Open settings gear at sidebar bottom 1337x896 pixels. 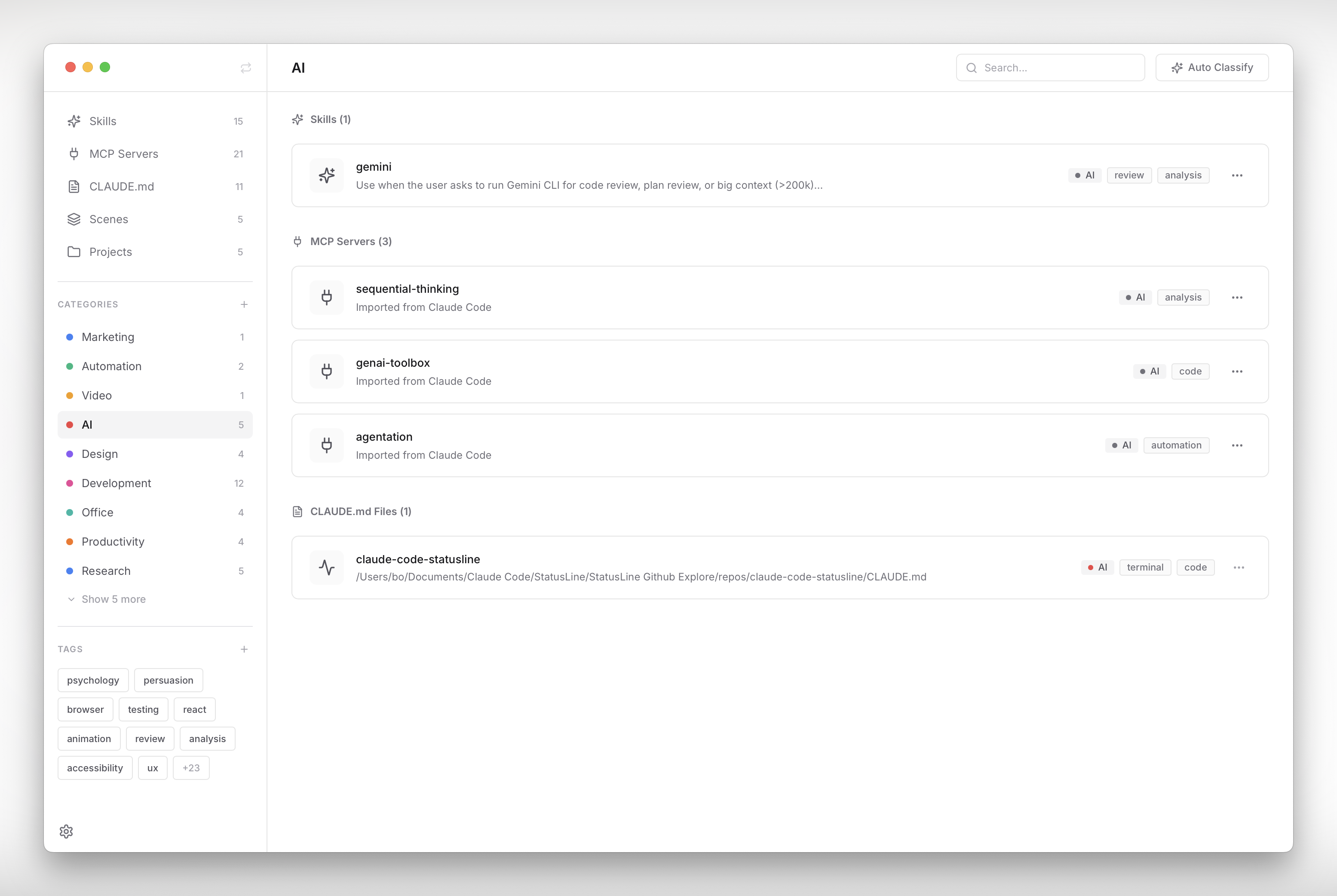point(66,832)
